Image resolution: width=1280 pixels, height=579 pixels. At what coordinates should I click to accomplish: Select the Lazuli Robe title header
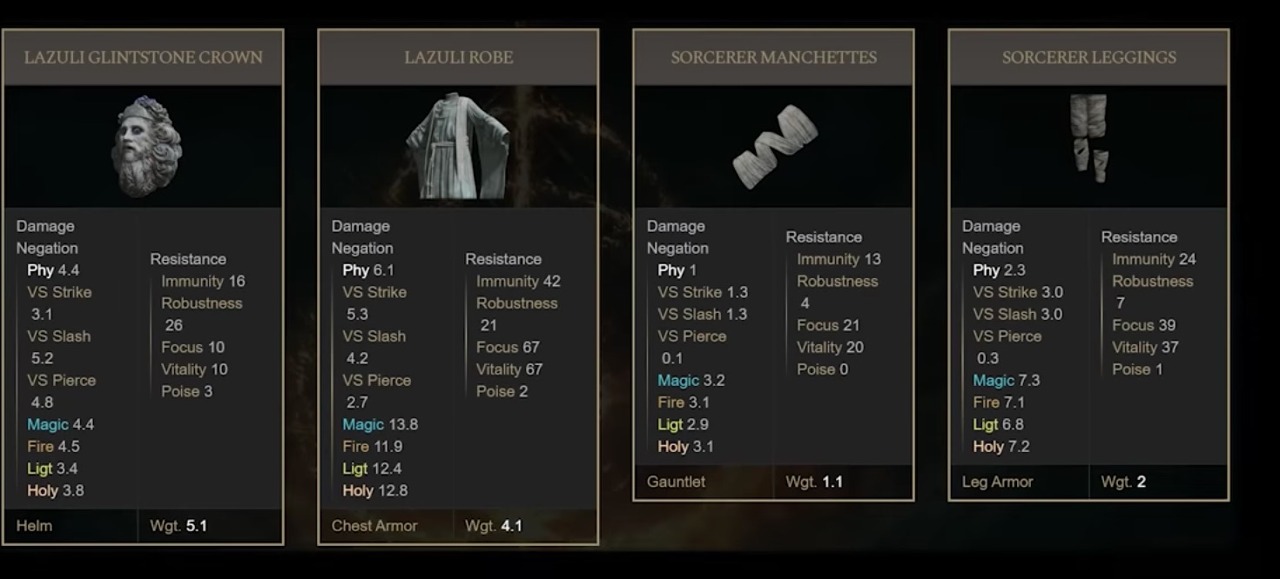(459, 57)
